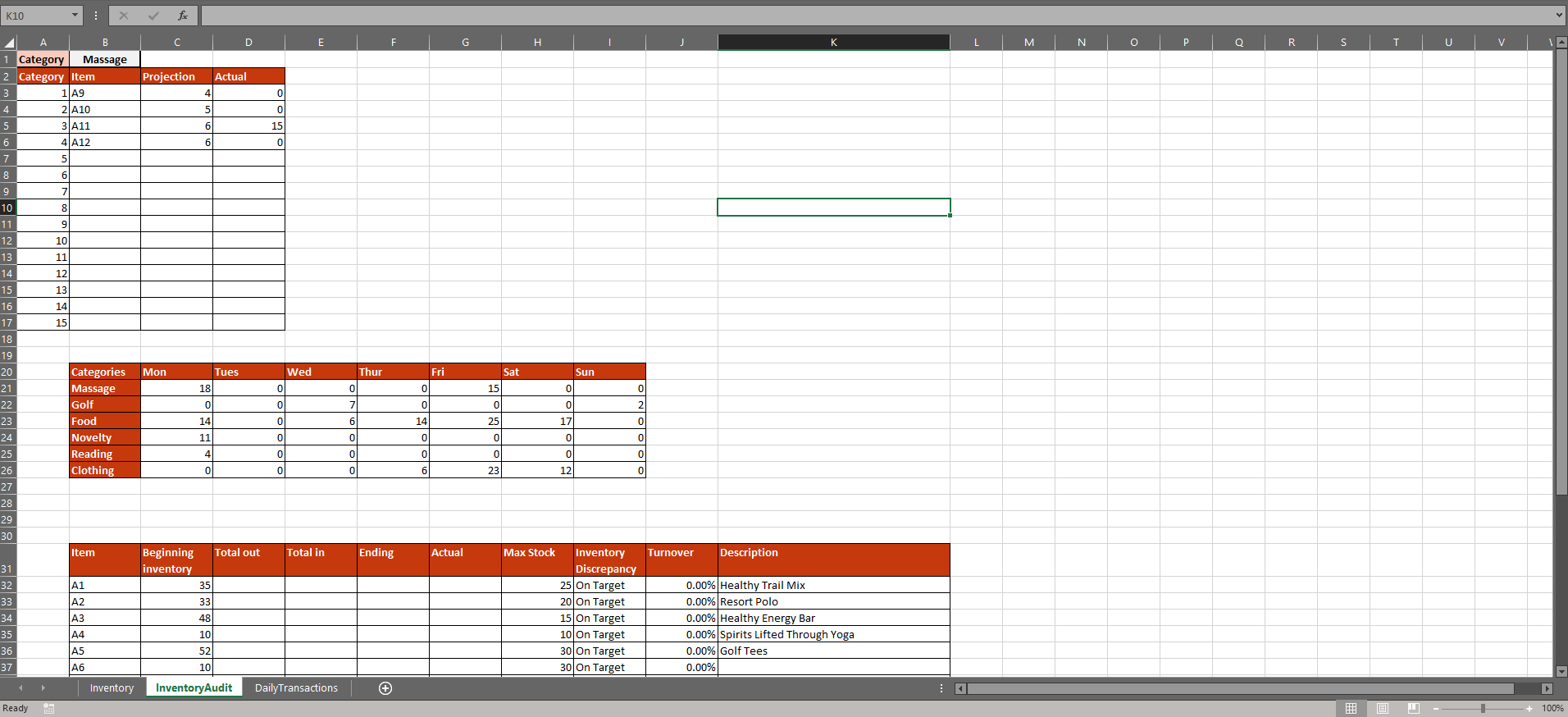This screenshot has width=1568, height=717.
Task: Click horizontal scrollbar right arrow
Action: coord(1547,688)
